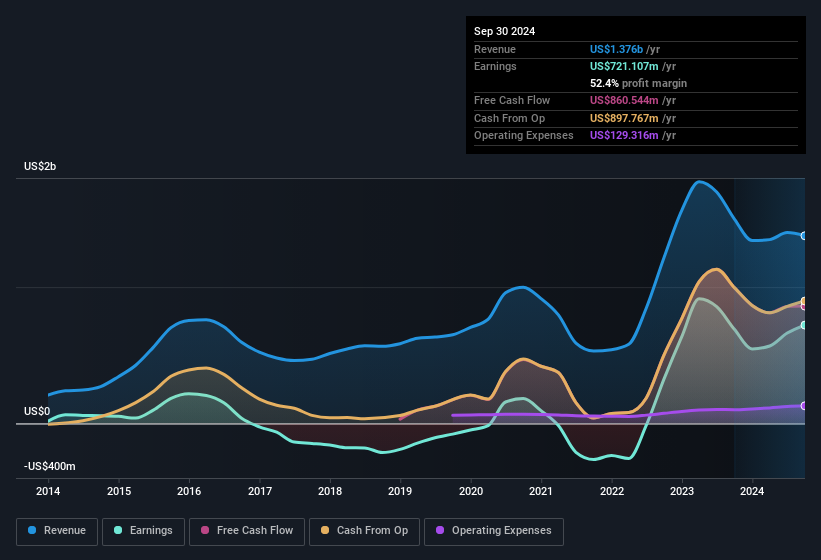This screenshot has height=560, width=821.
Task: Click the 2019 x-axis label
Action: pos(400,491)
